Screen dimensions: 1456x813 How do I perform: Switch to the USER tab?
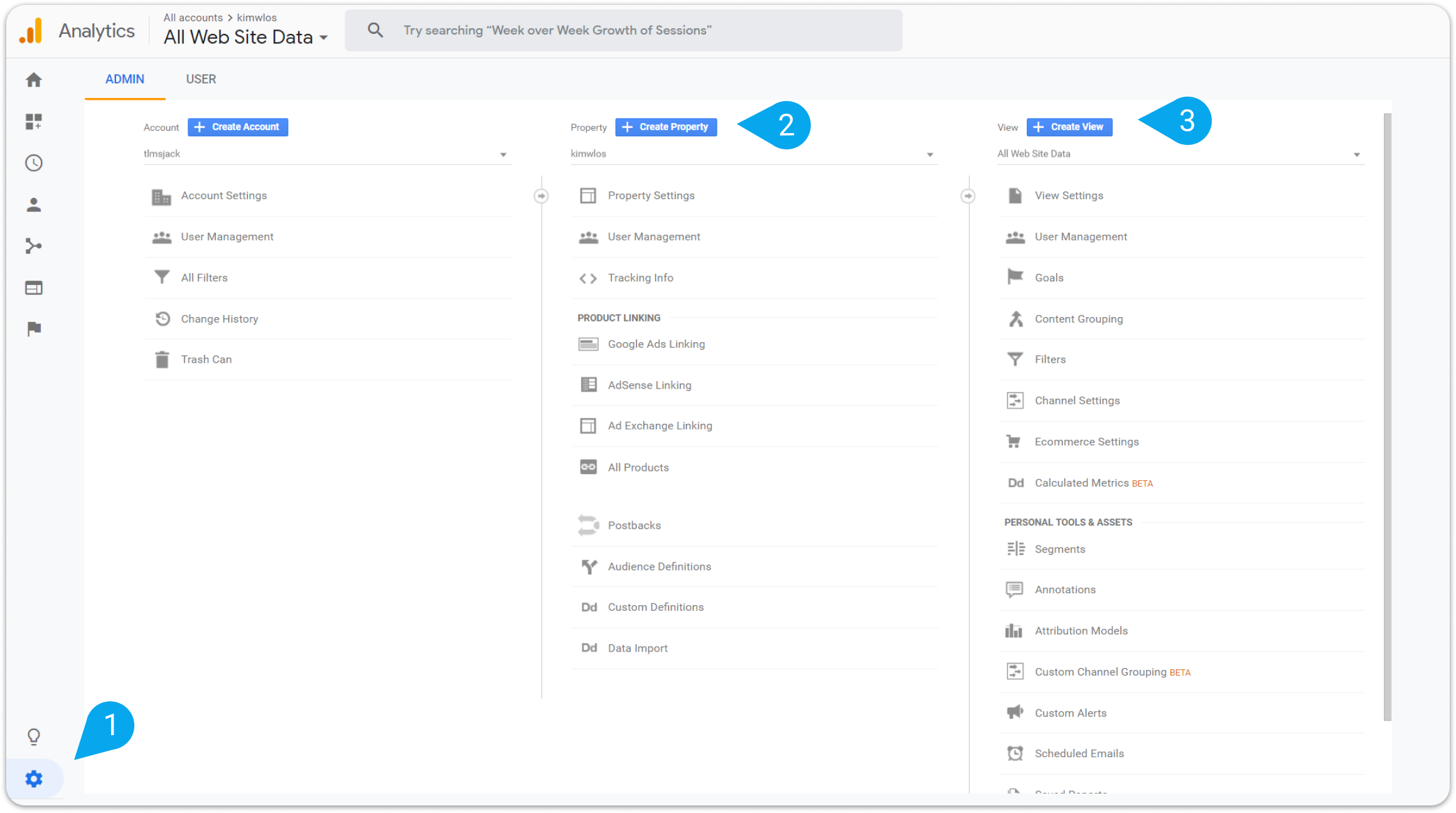tap(201, 79)
